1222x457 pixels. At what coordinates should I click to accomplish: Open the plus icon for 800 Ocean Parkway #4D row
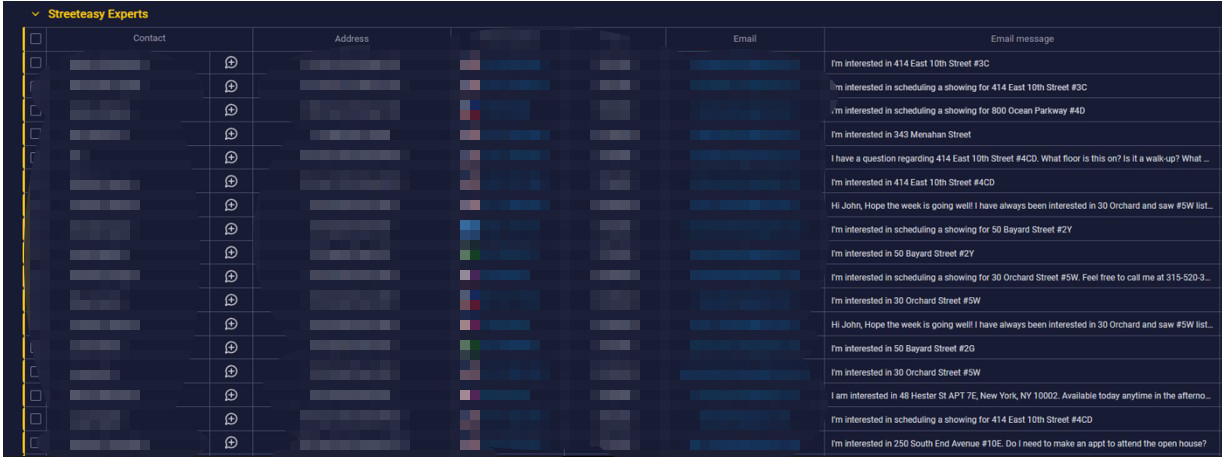tap(231, 110)
